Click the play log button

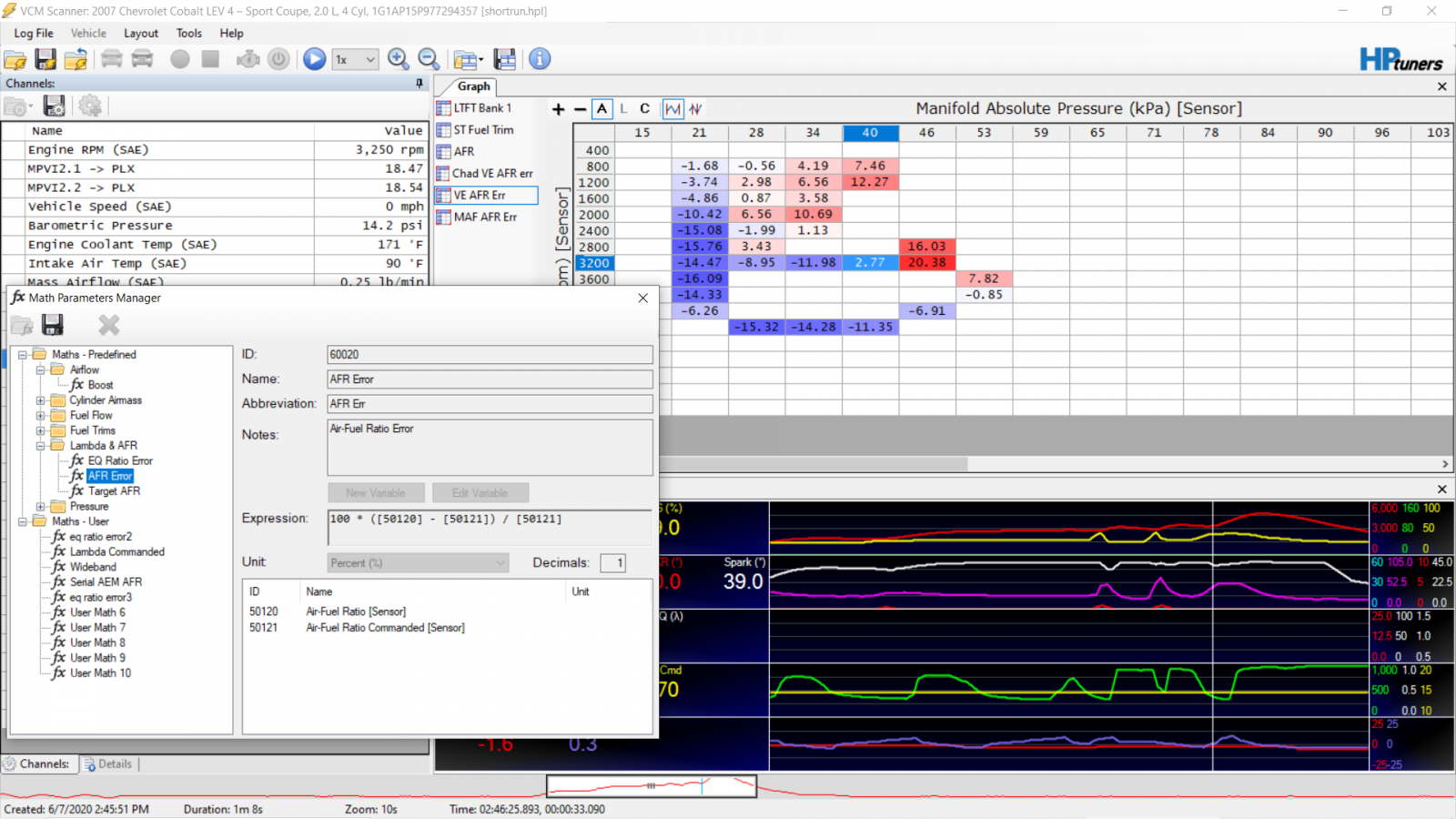pyautogui.click(x=314, y=59)
